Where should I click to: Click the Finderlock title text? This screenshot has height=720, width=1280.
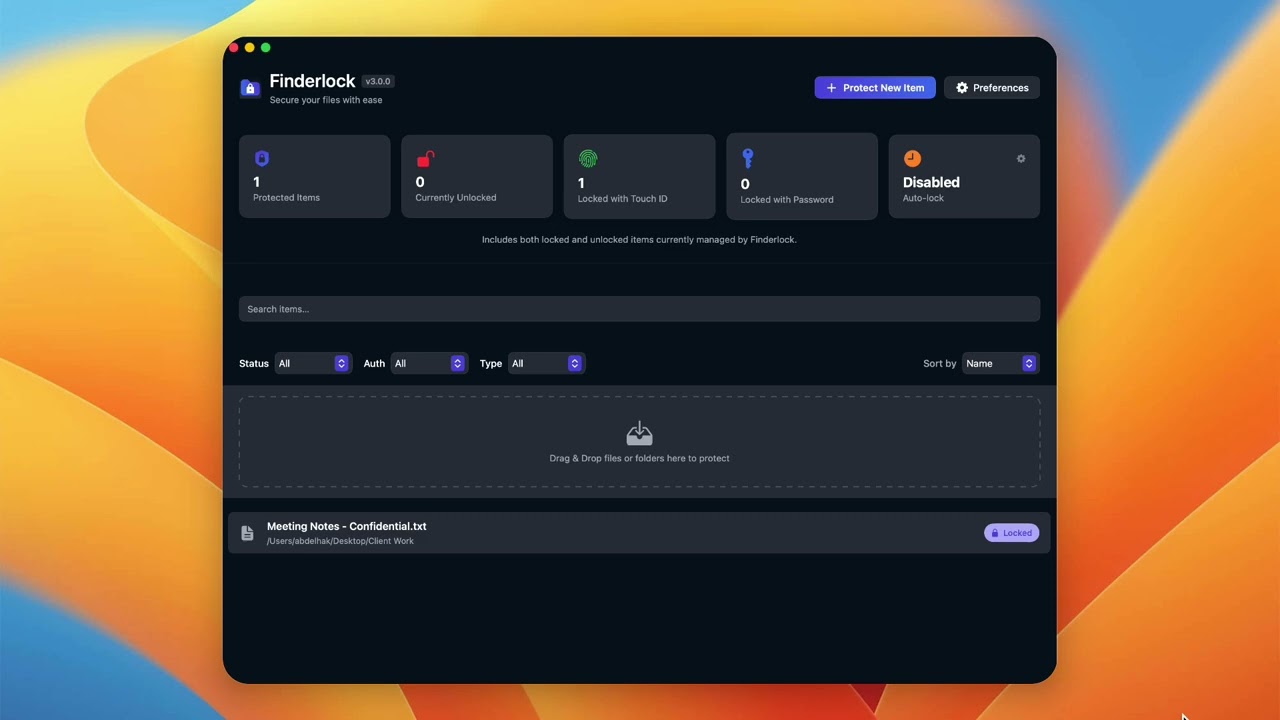[x=312, y=81]
